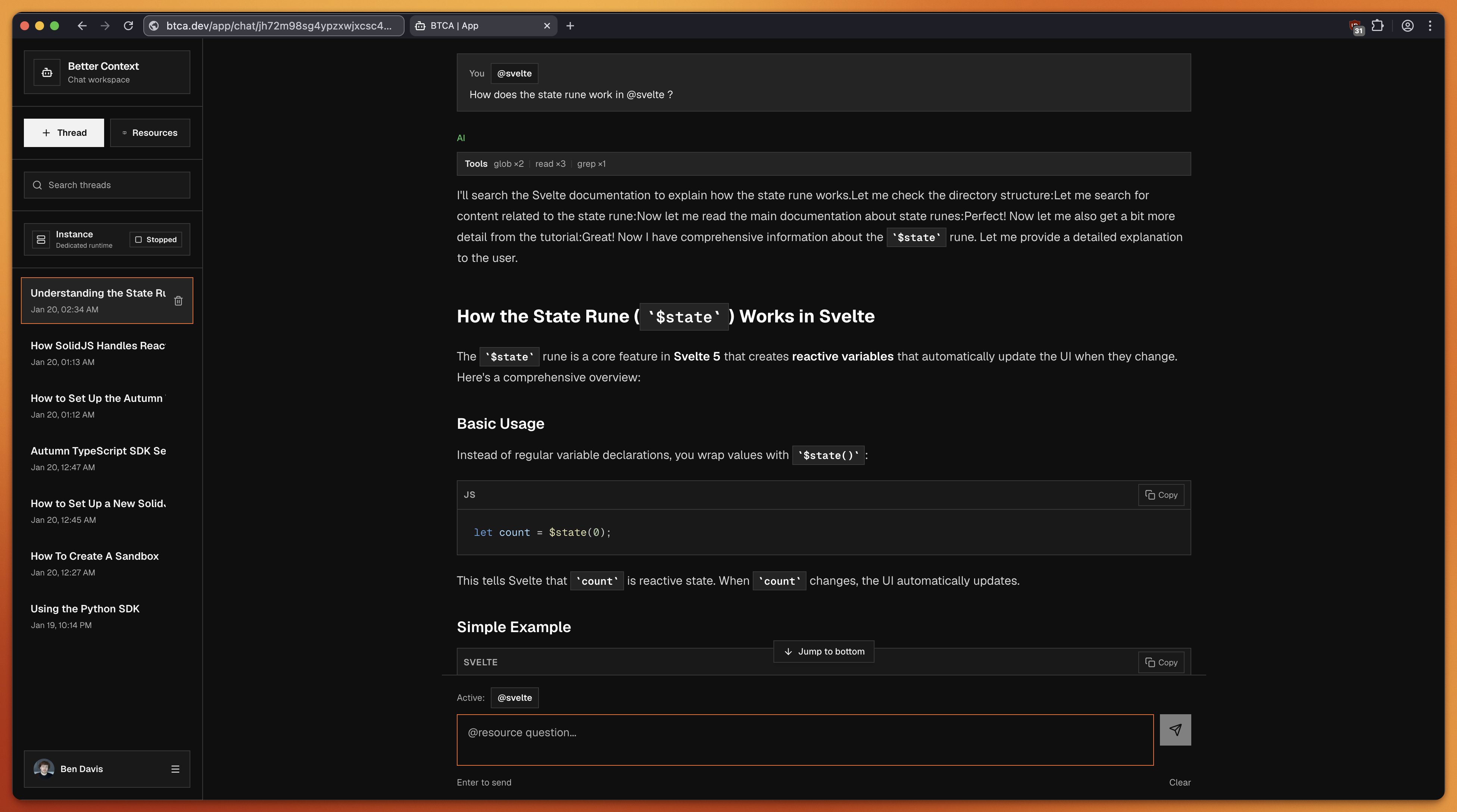Open the hamburger menu beside Ben Davis

coord(176,769)
